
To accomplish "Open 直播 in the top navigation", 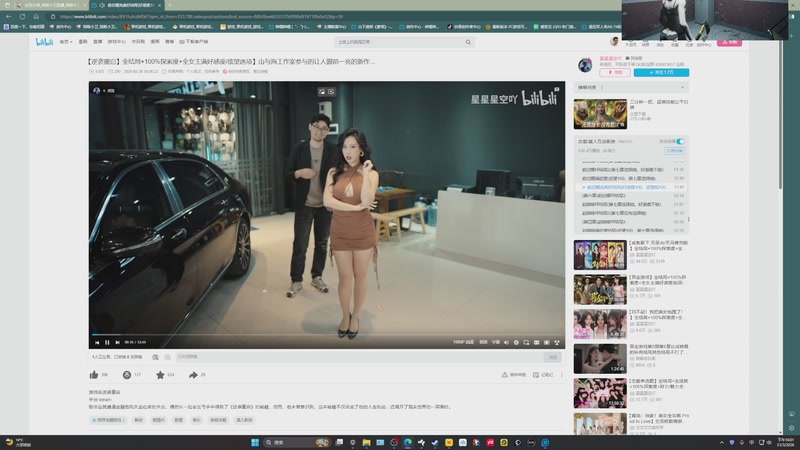I will pos(97,42).
